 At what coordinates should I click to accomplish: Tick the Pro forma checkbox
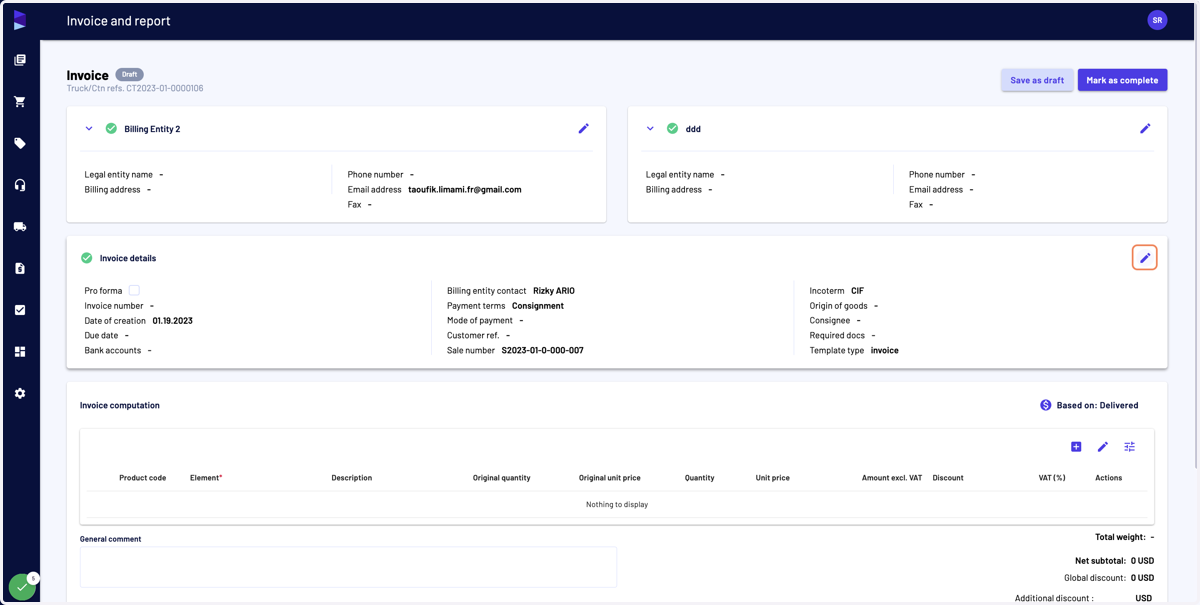[134, 290]
